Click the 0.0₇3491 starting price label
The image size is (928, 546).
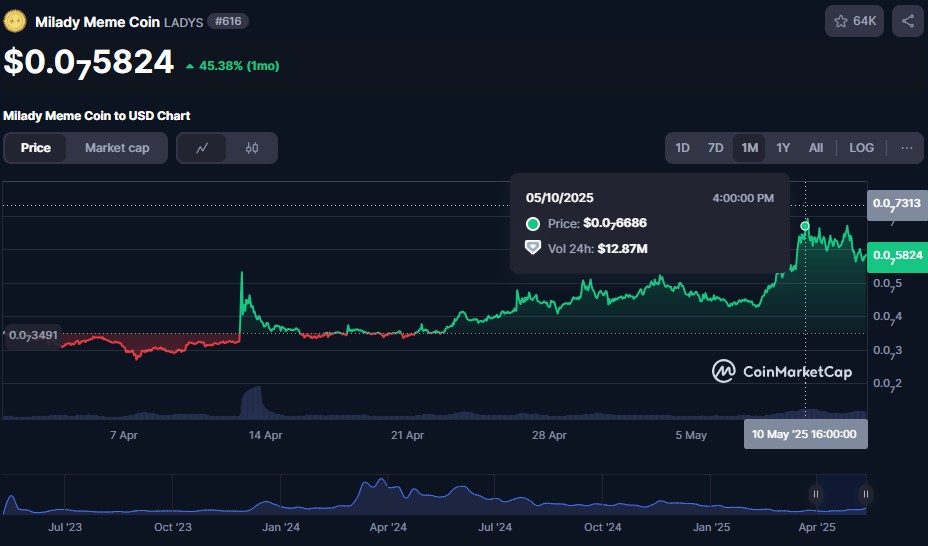(x=33, y=335)
